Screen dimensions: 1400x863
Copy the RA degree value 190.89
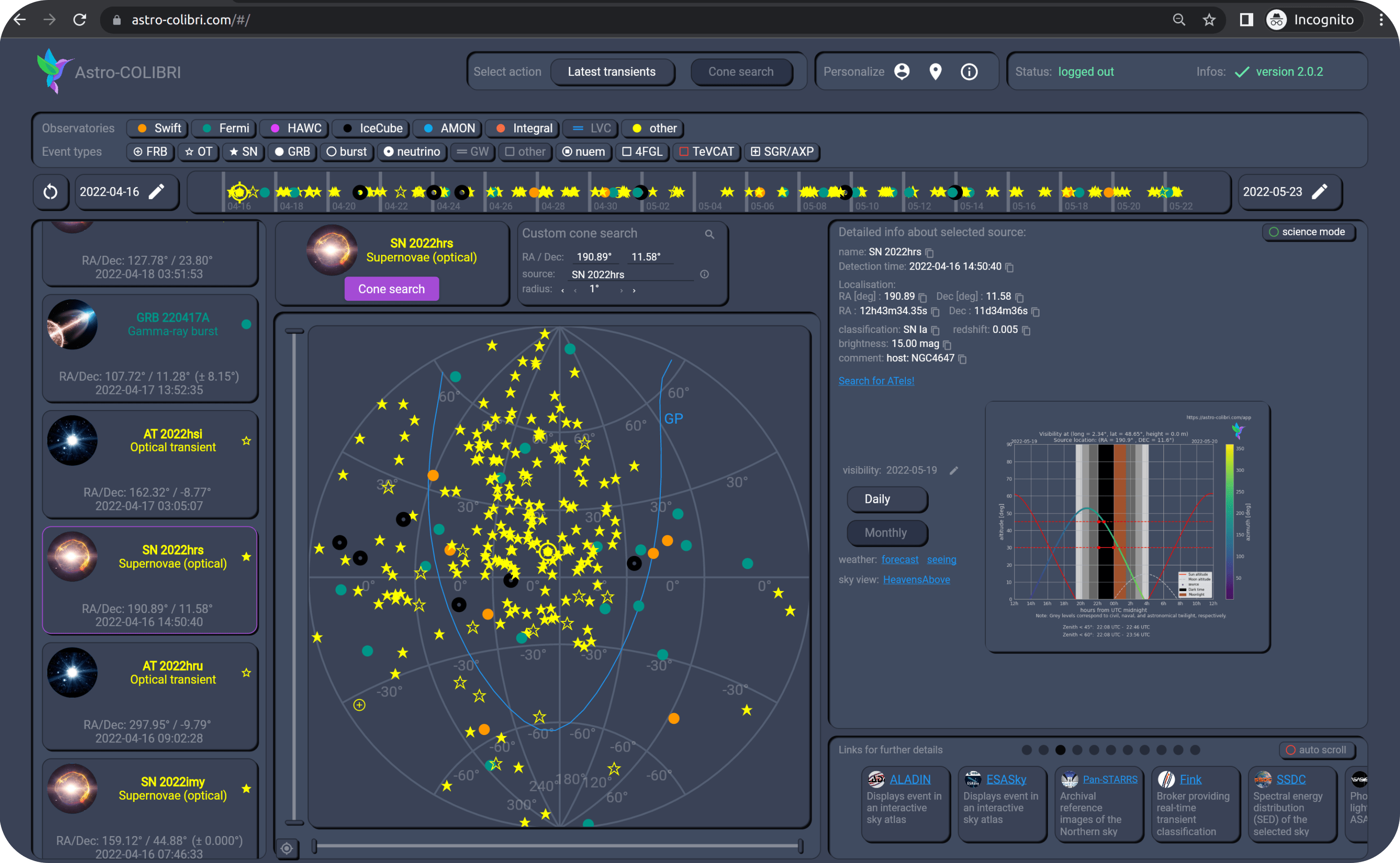(x=922, y=298)
